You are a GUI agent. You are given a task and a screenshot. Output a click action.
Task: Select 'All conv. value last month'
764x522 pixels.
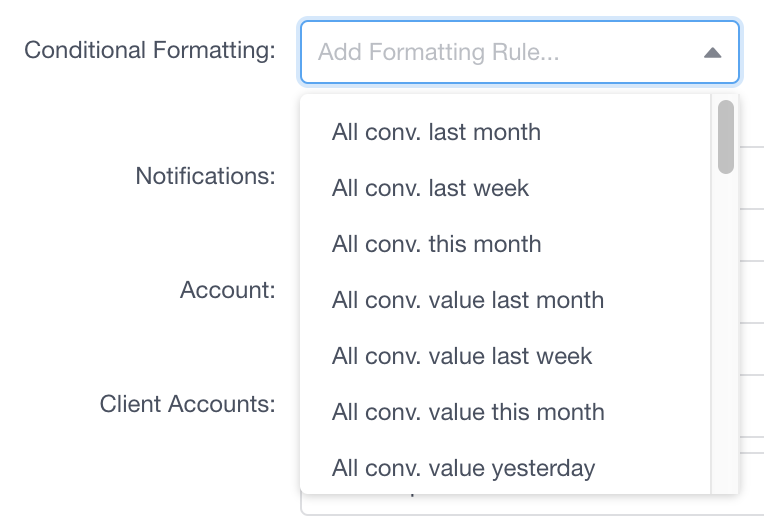pyautogui.click(x=467, y=300)
